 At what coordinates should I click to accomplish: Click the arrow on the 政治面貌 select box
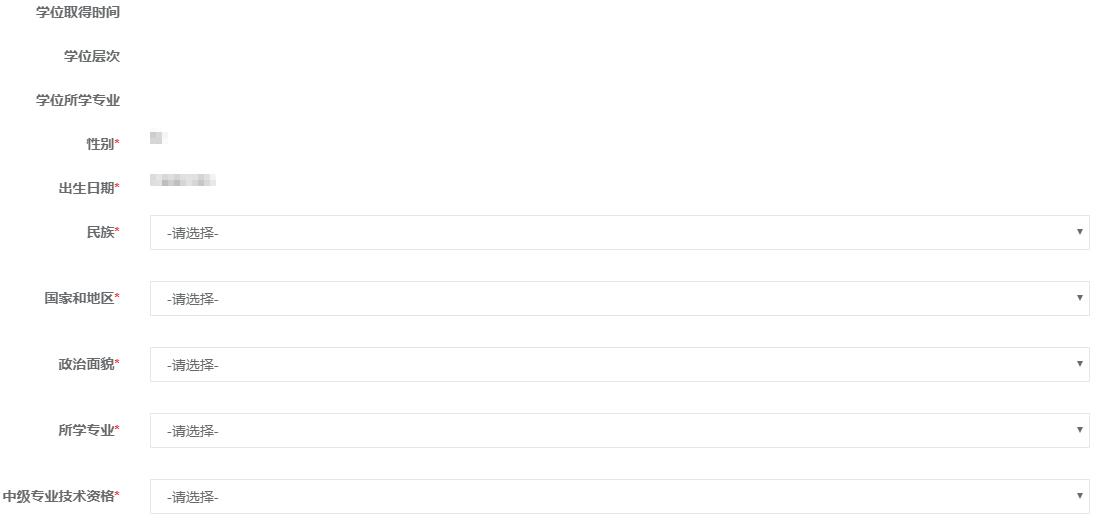coord(1079,364)
